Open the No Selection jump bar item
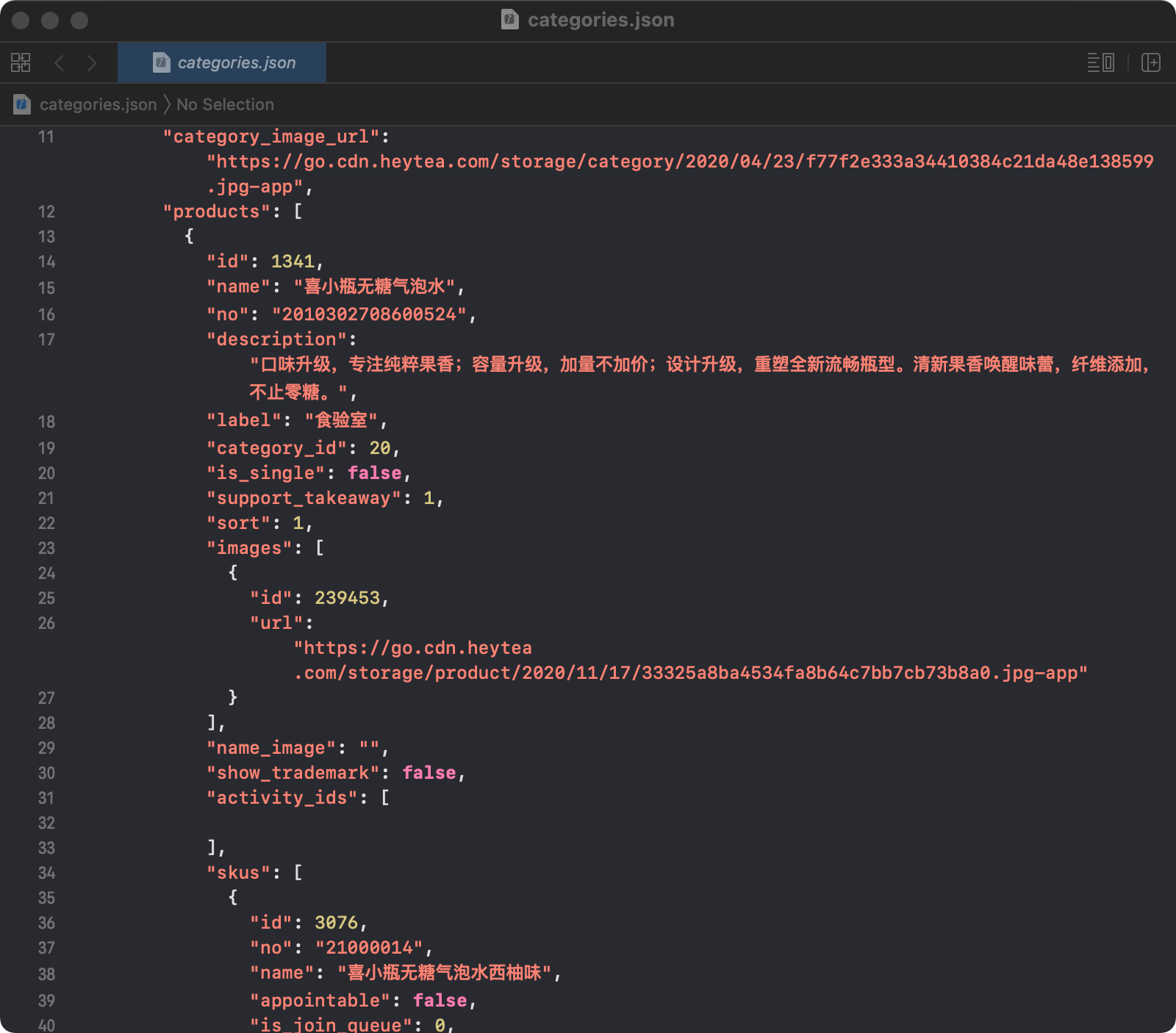1176x1033 pixels. click(225, 104)
